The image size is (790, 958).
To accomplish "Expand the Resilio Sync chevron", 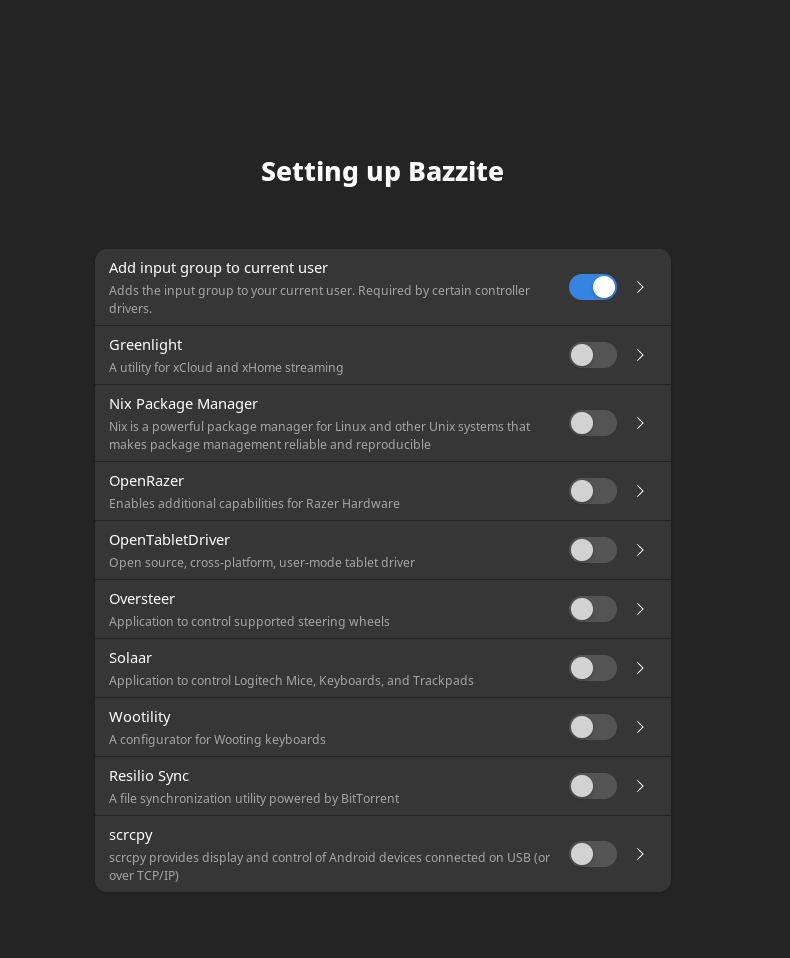I will pyautogui.click(x=641, y=786).
